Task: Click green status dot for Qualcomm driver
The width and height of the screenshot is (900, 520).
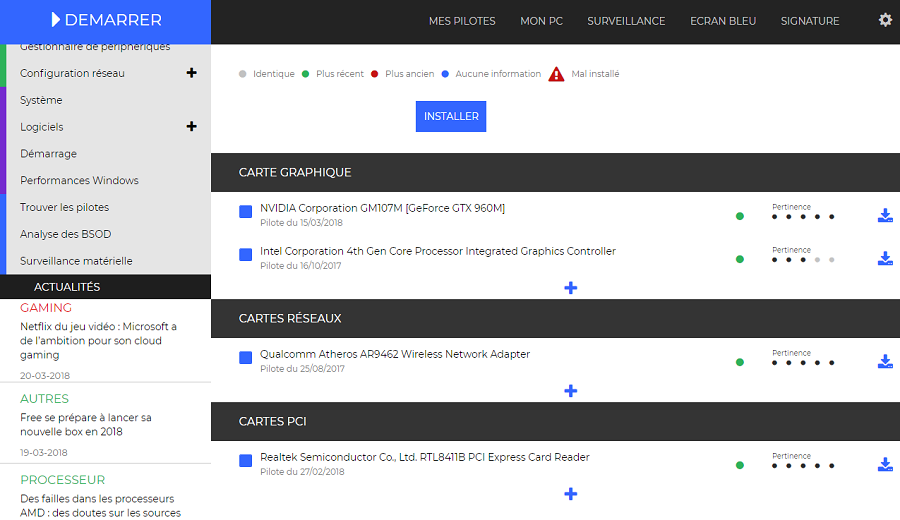Action: click(740, 362)
